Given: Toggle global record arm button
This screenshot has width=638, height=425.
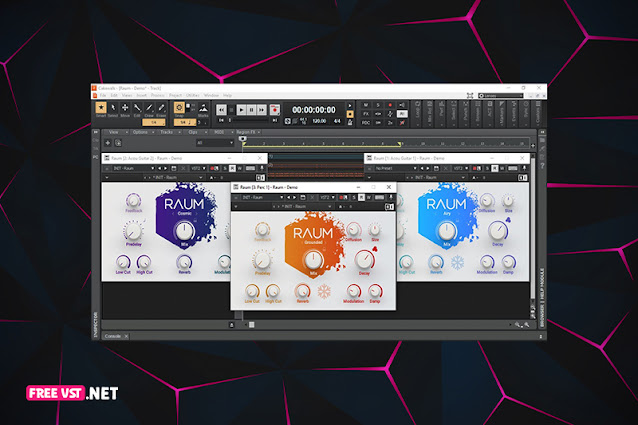Looking at the screenshot, I should point(390,105).
